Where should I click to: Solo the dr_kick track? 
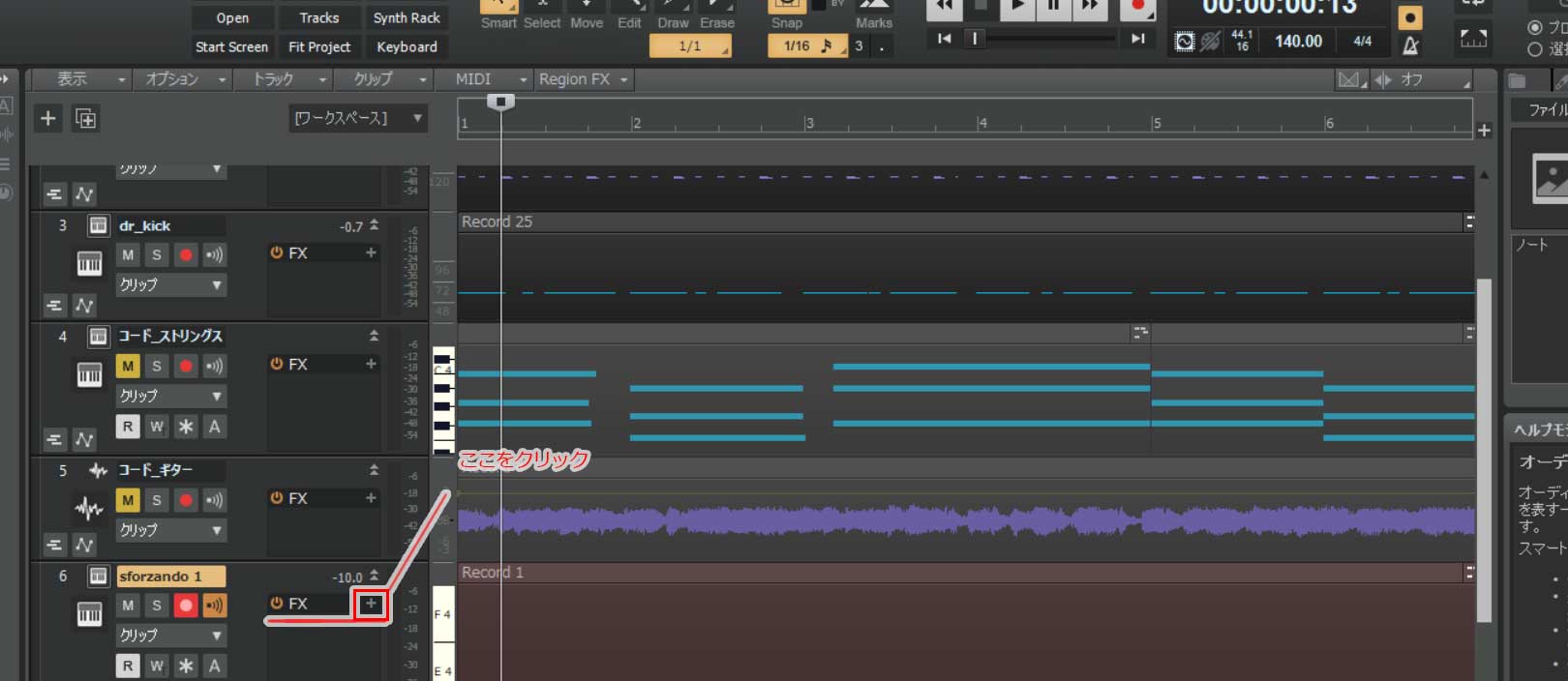(x=156, y=255)
